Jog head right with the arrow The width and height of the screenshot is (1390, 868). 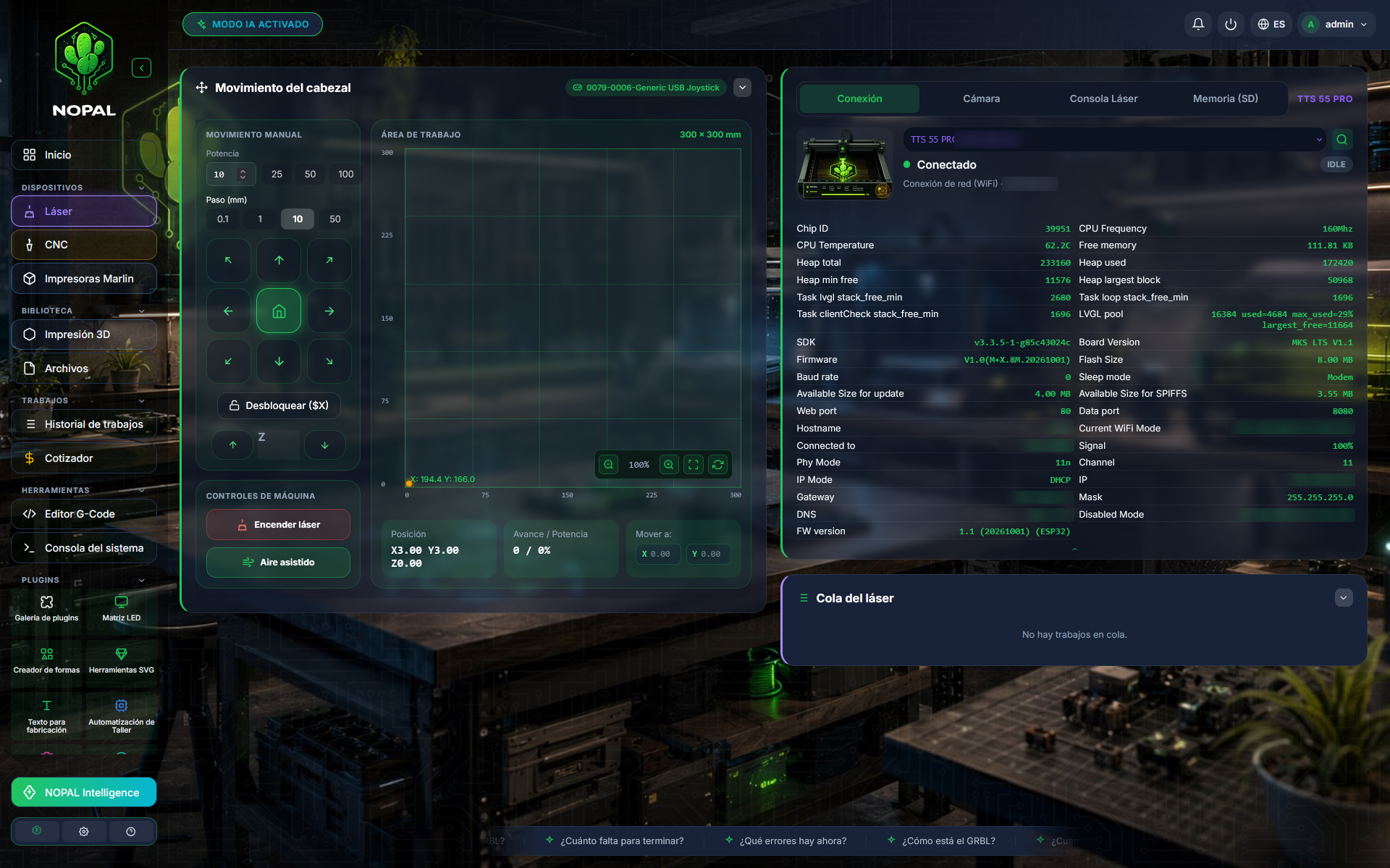click(329, 311)
